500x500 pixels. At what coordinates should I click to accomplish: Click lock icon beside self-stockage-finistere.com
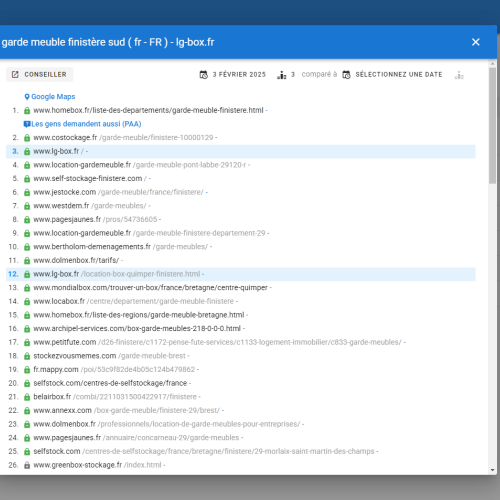click(x=27, y=179)
